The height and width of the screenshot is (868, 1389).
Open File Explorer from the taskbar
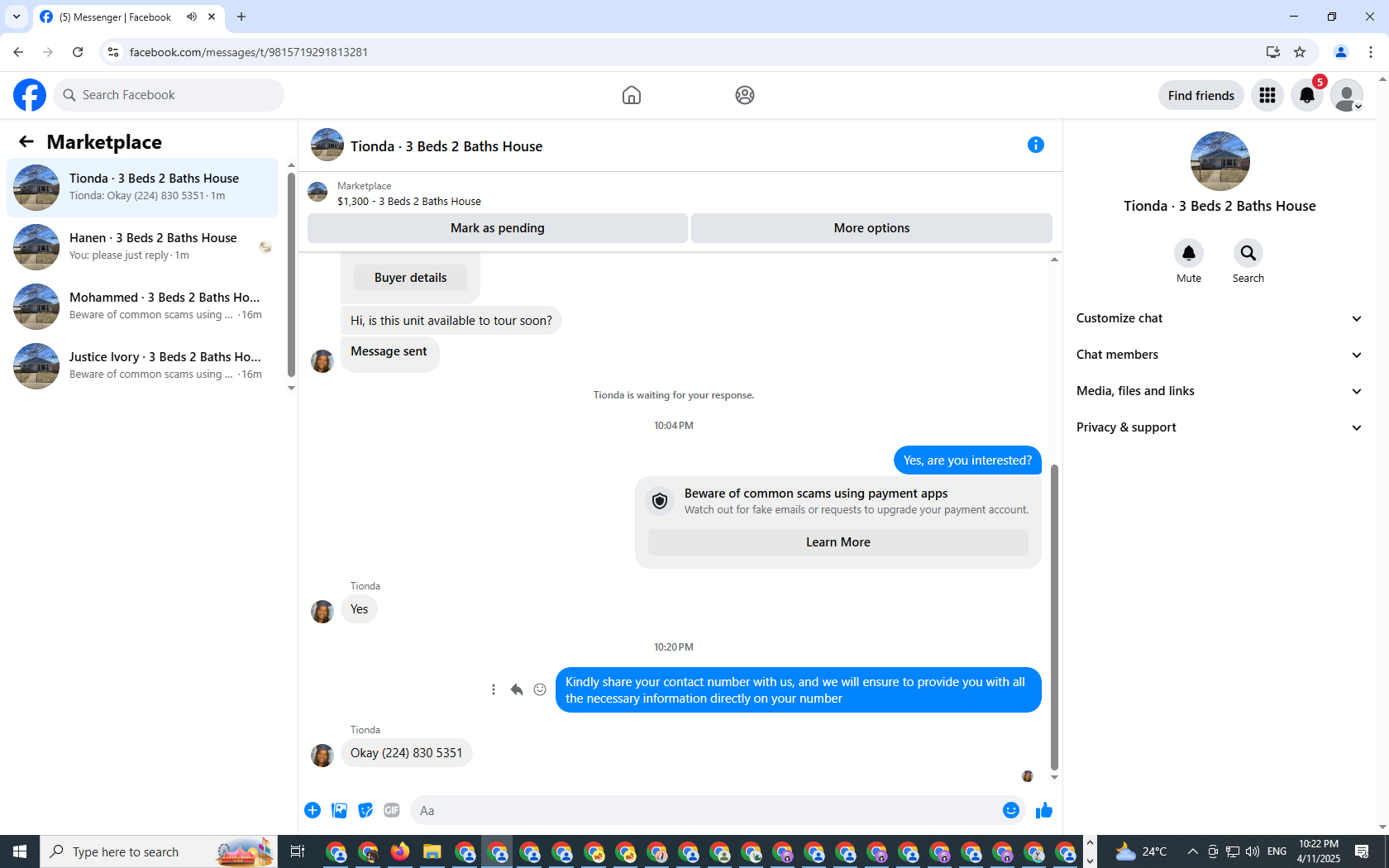coord(432,851)
